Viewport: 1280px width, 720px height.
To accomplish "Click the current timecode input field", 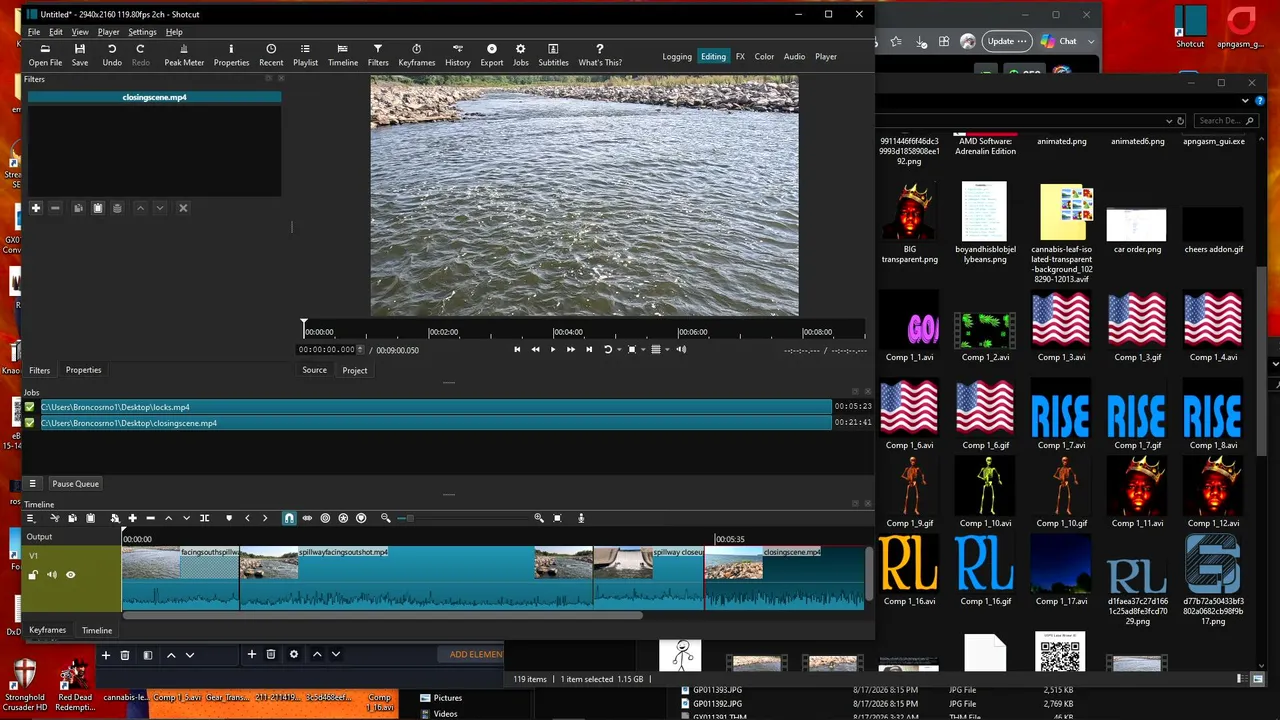I will [327, 349].
